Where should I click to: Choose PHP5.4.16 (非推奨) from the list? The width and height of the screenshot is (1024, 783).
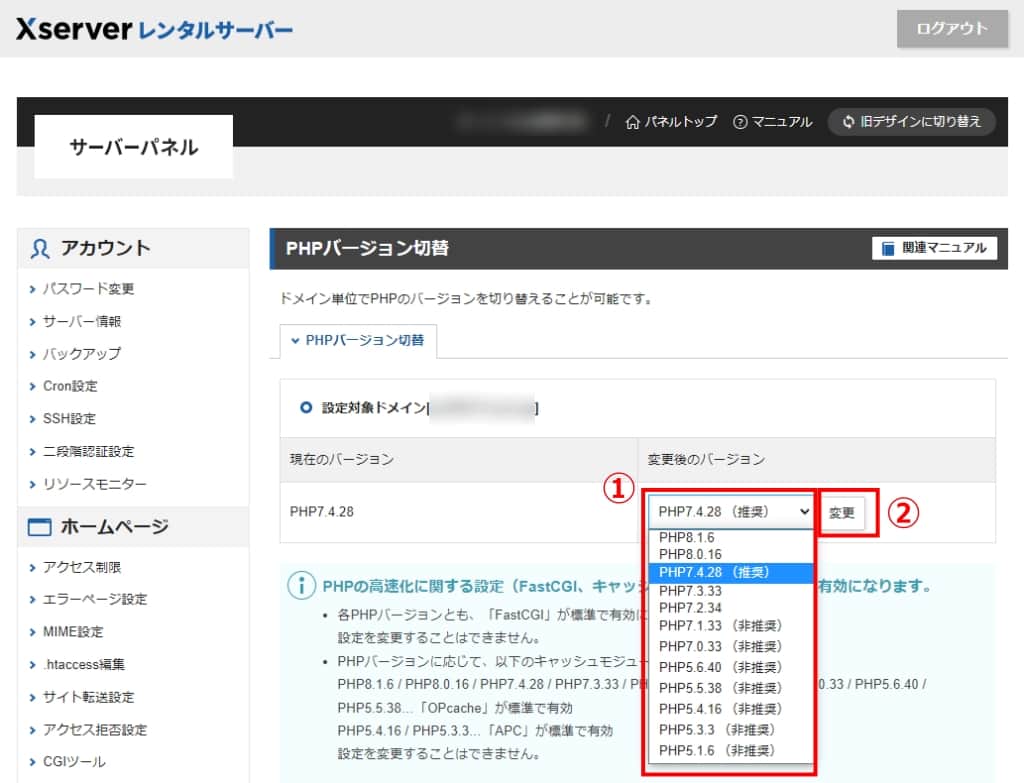(731, 710)
